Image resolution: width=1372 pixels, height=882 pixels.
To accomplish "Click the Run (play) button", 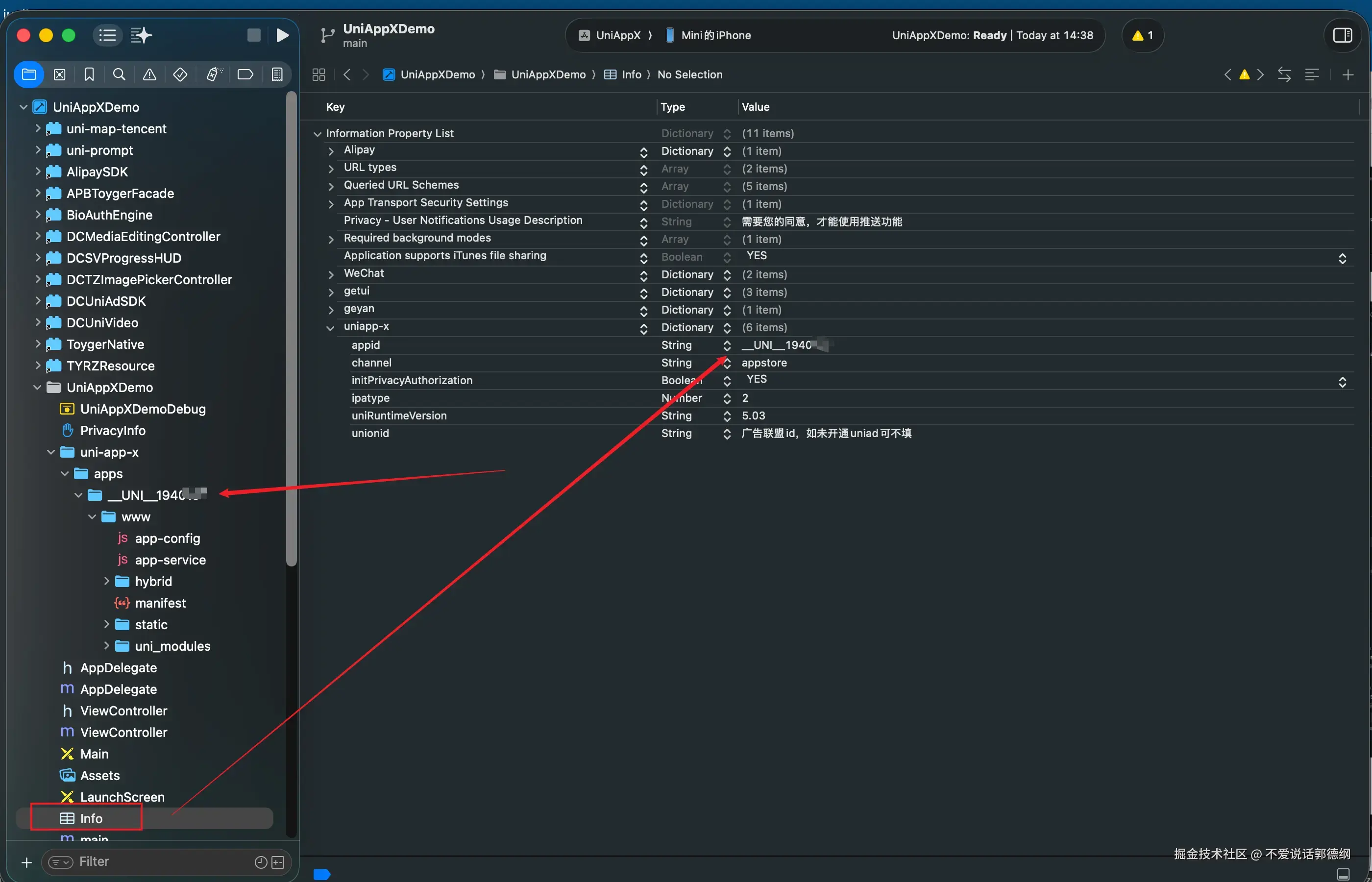I will [x=282, y=35].
